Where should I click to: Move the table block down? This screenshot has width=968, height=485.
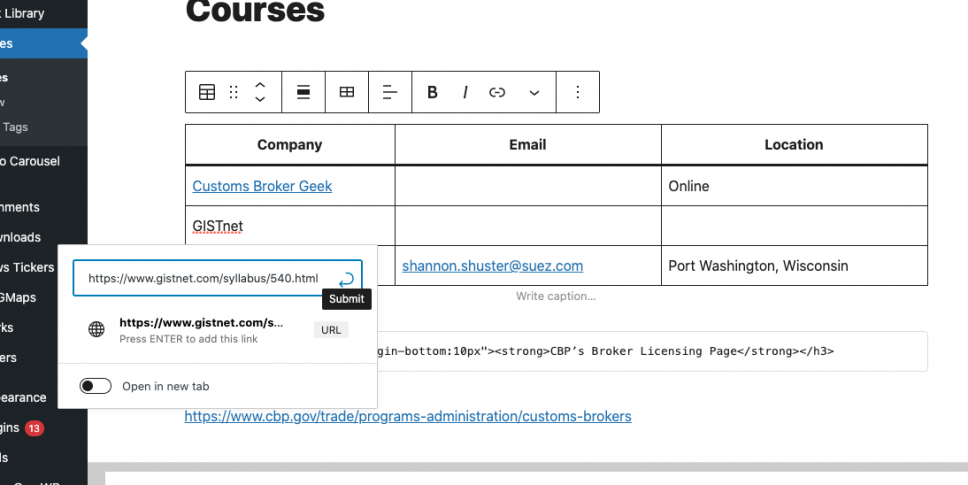[260, 100]
